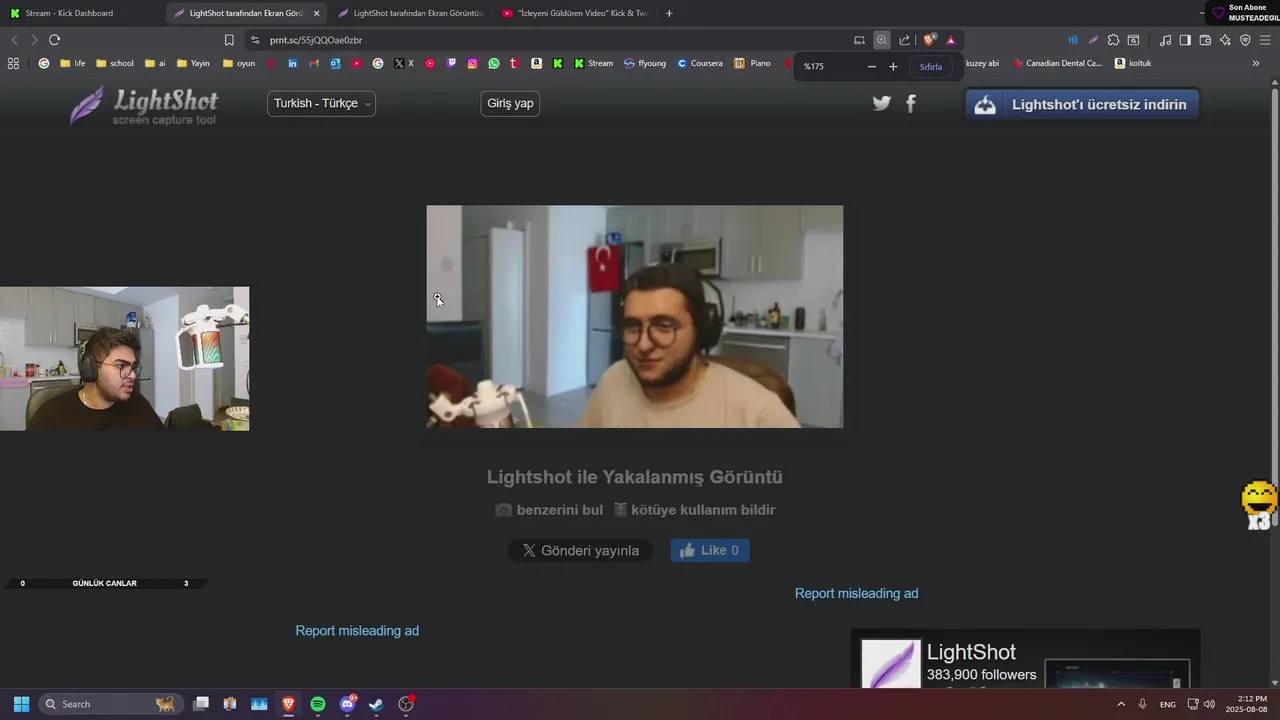Toggle the browser sidebar panel
The image size is (1280, 720).
1185,40
